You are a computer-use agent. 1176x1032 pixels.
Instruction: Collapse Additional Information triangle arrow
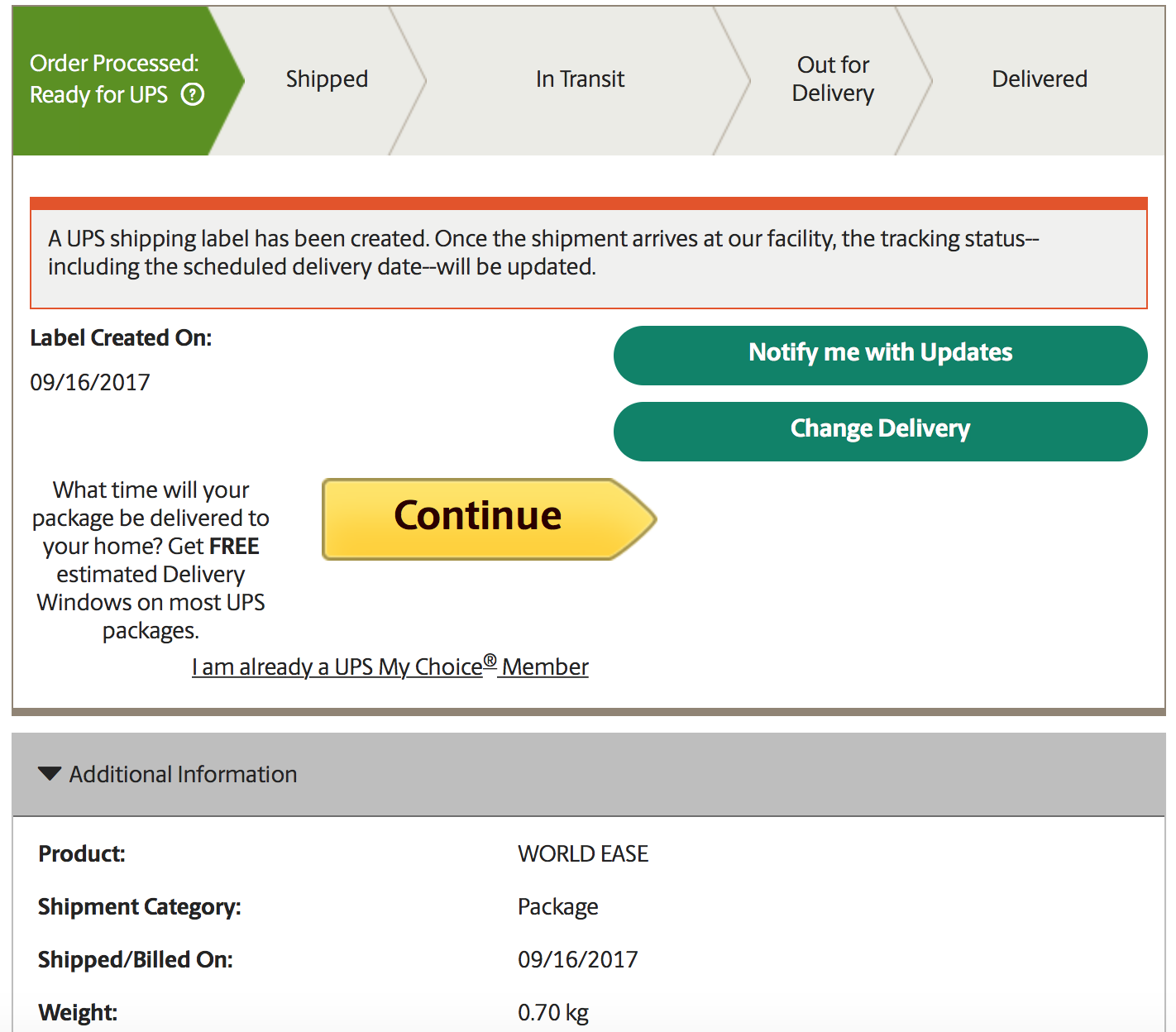pyautogui.click(x=50, y=774)
